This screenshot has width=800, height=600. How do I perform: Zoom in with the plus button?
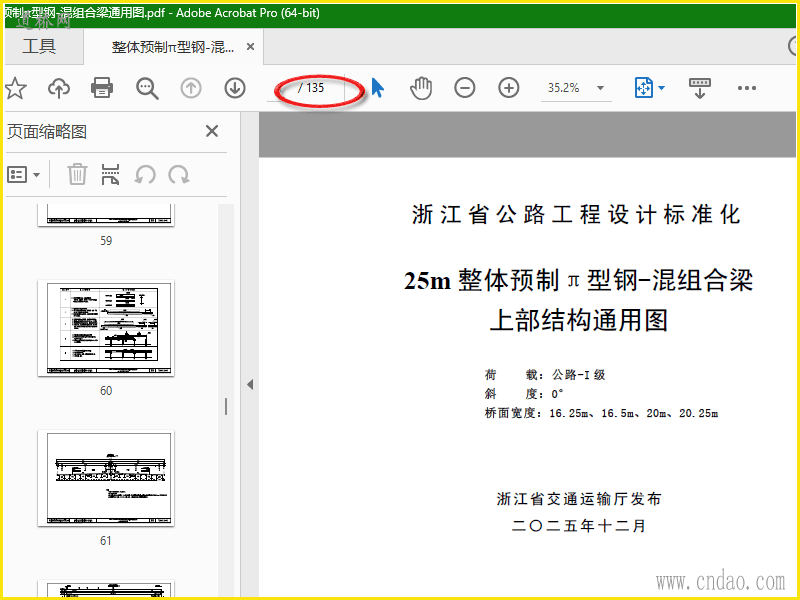[509, 88]
